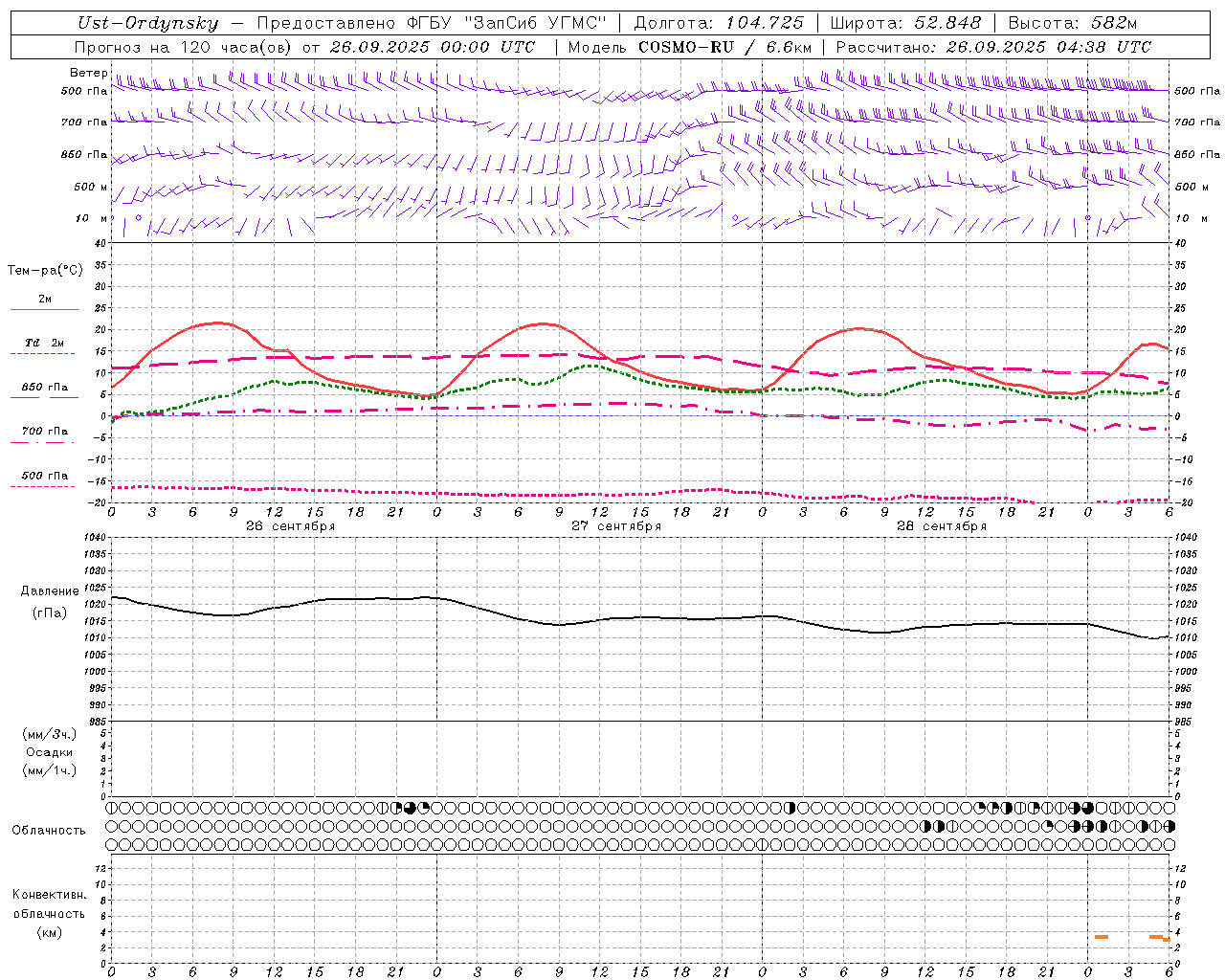Click the 'Облачность' cloud cover label
Image resolution: width=1225 pixels, height=980 pixels.
point(49,830)
